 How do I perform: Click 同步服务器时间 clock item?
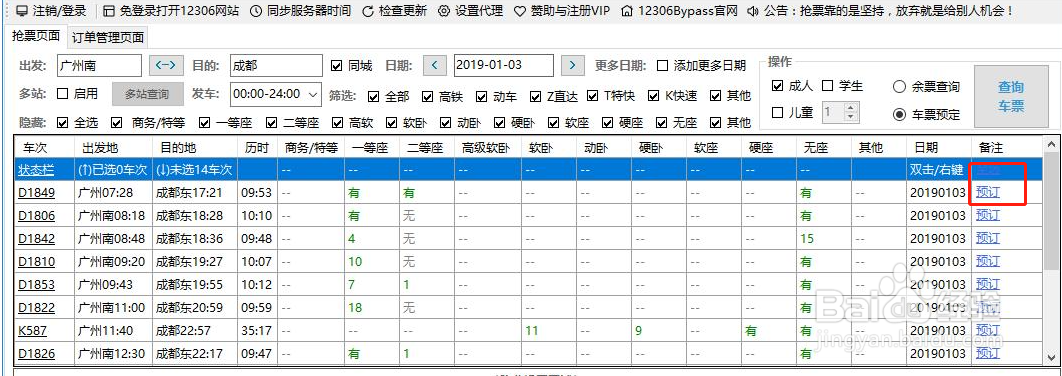coord(300,11)
